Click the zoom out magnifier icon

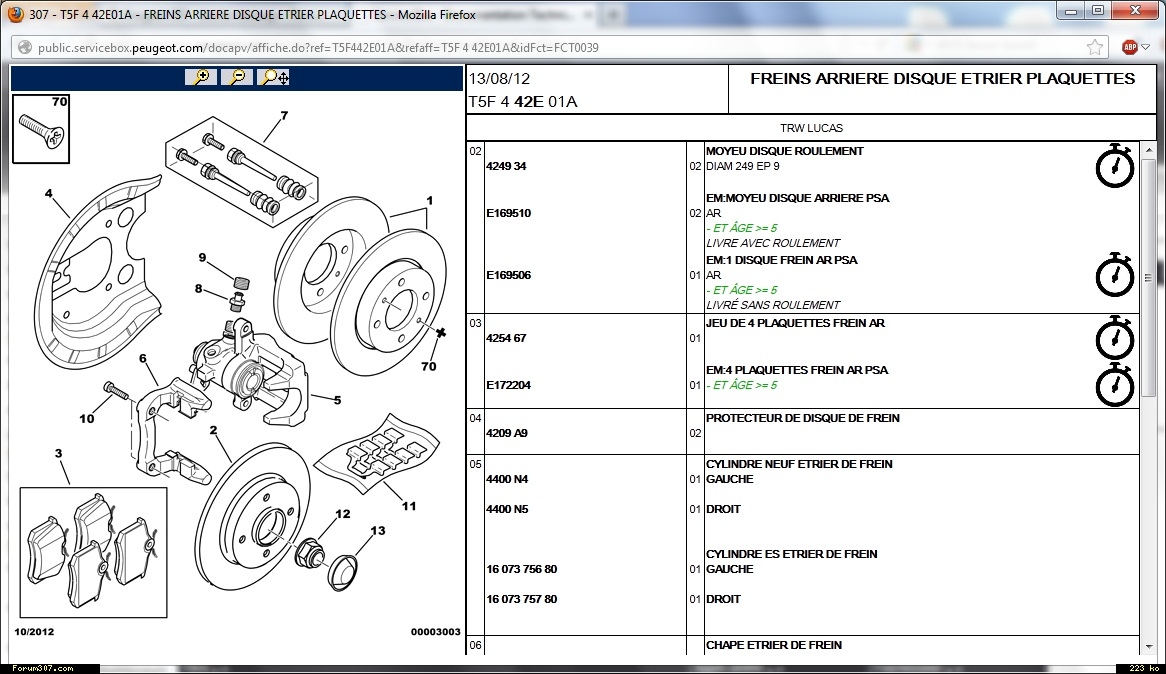click(x=237, y=78)
